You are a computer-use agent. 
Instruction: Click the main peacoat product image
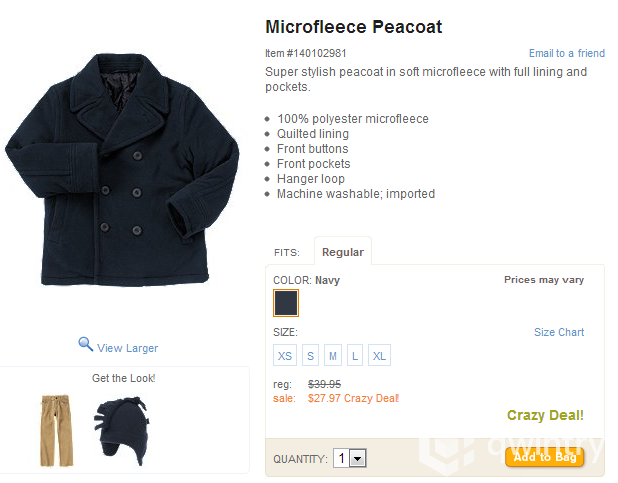122,170
